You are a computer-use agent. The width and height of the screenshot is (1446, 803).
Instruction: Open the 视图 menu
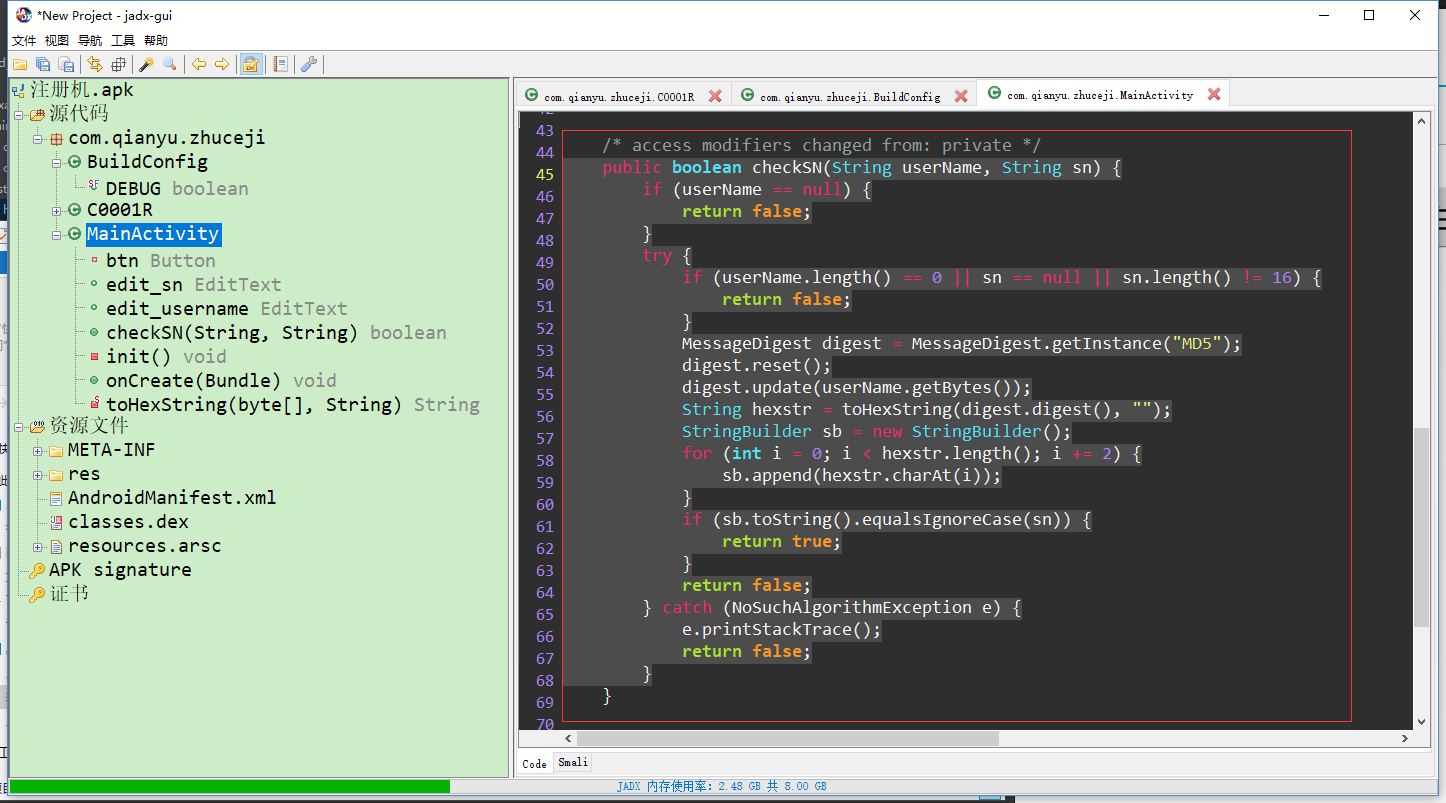57,41
